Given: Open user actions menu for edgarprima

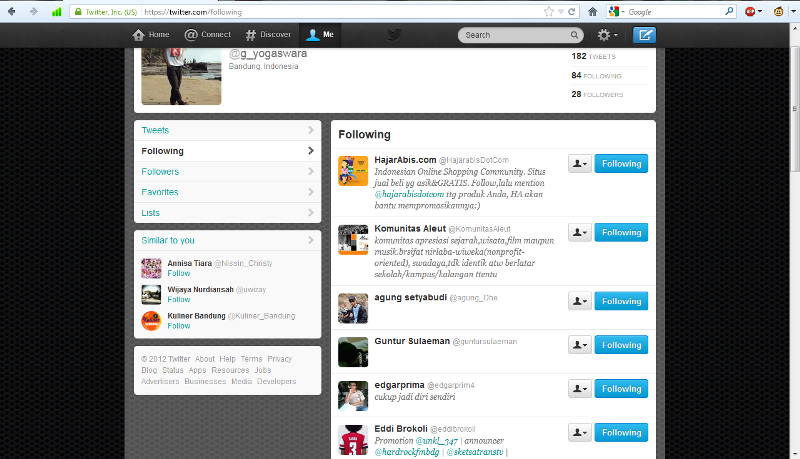Looking at the screenshot, I should pos(580,389).
